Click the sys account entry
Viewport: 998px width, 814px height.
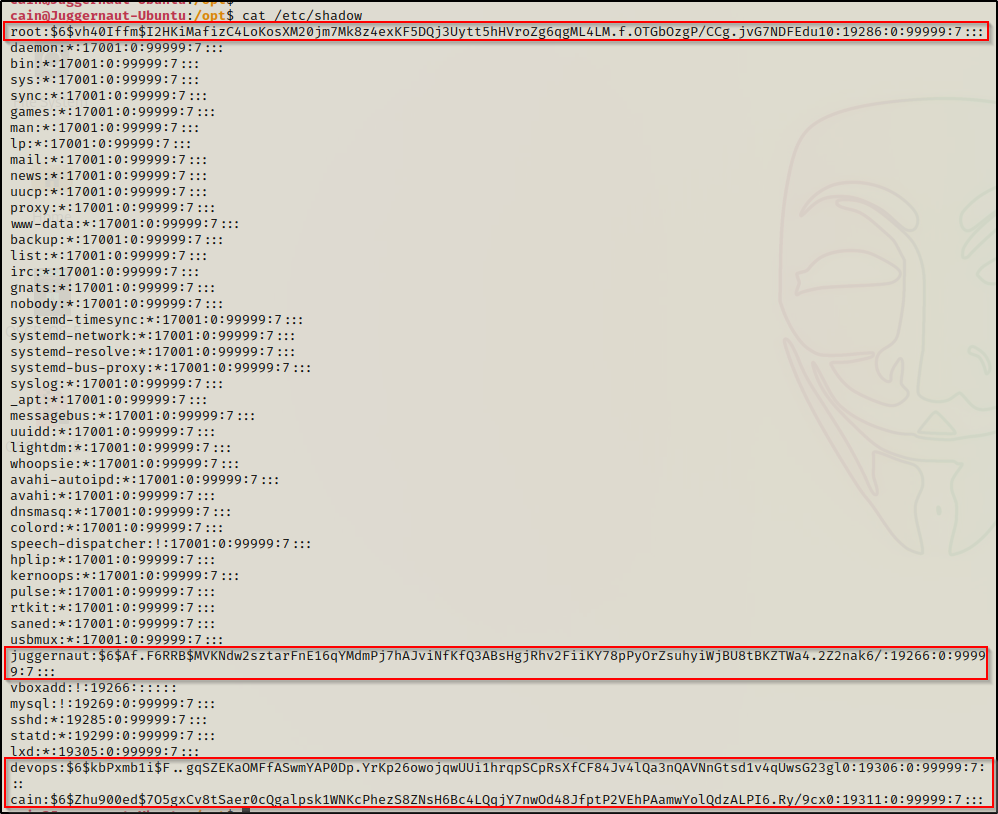pyautogui.click(x=104, y=80)
